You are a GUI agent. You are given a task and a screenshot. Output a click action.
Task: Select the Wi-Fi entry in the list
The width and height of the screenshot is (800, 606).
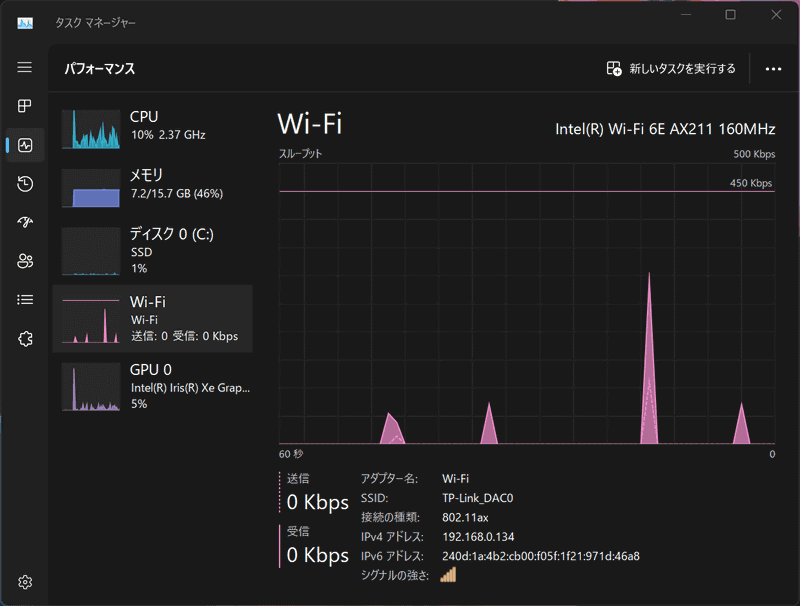click(152, 318)
